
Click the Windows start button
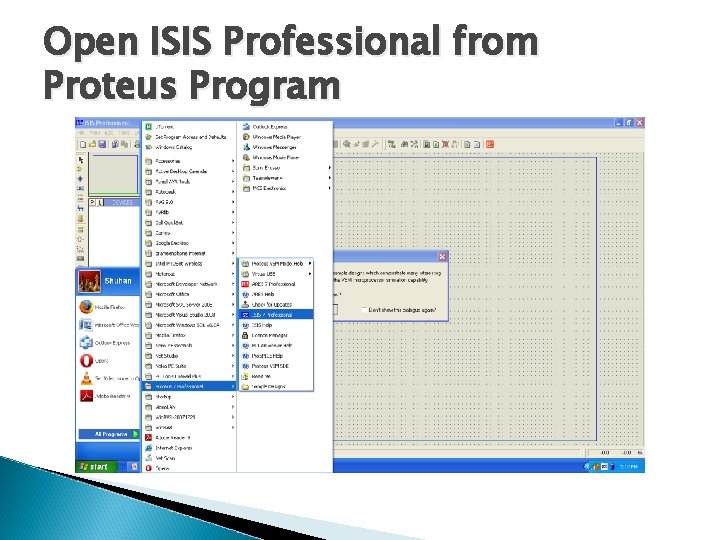[x=95, y=467]
